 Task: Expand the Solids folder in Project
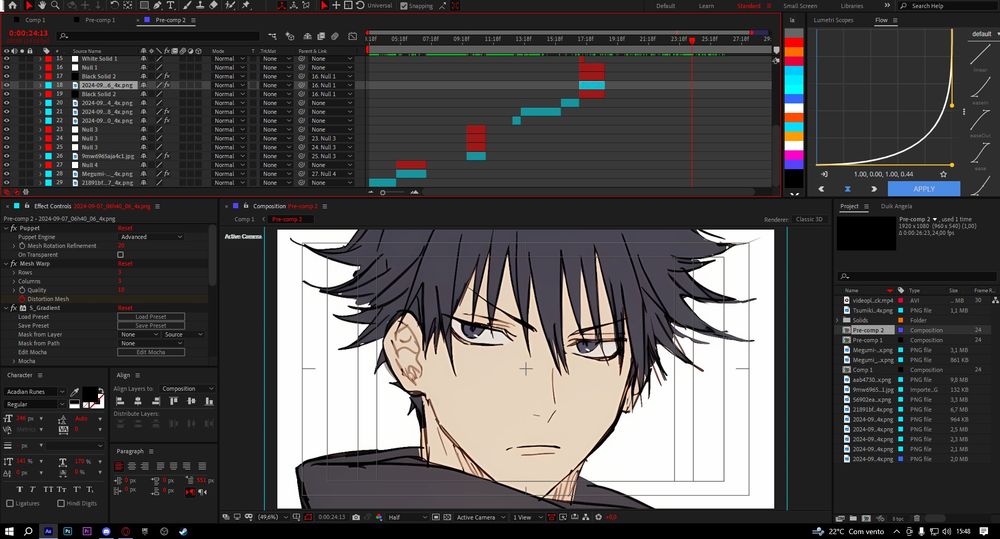tap(837, 320)
